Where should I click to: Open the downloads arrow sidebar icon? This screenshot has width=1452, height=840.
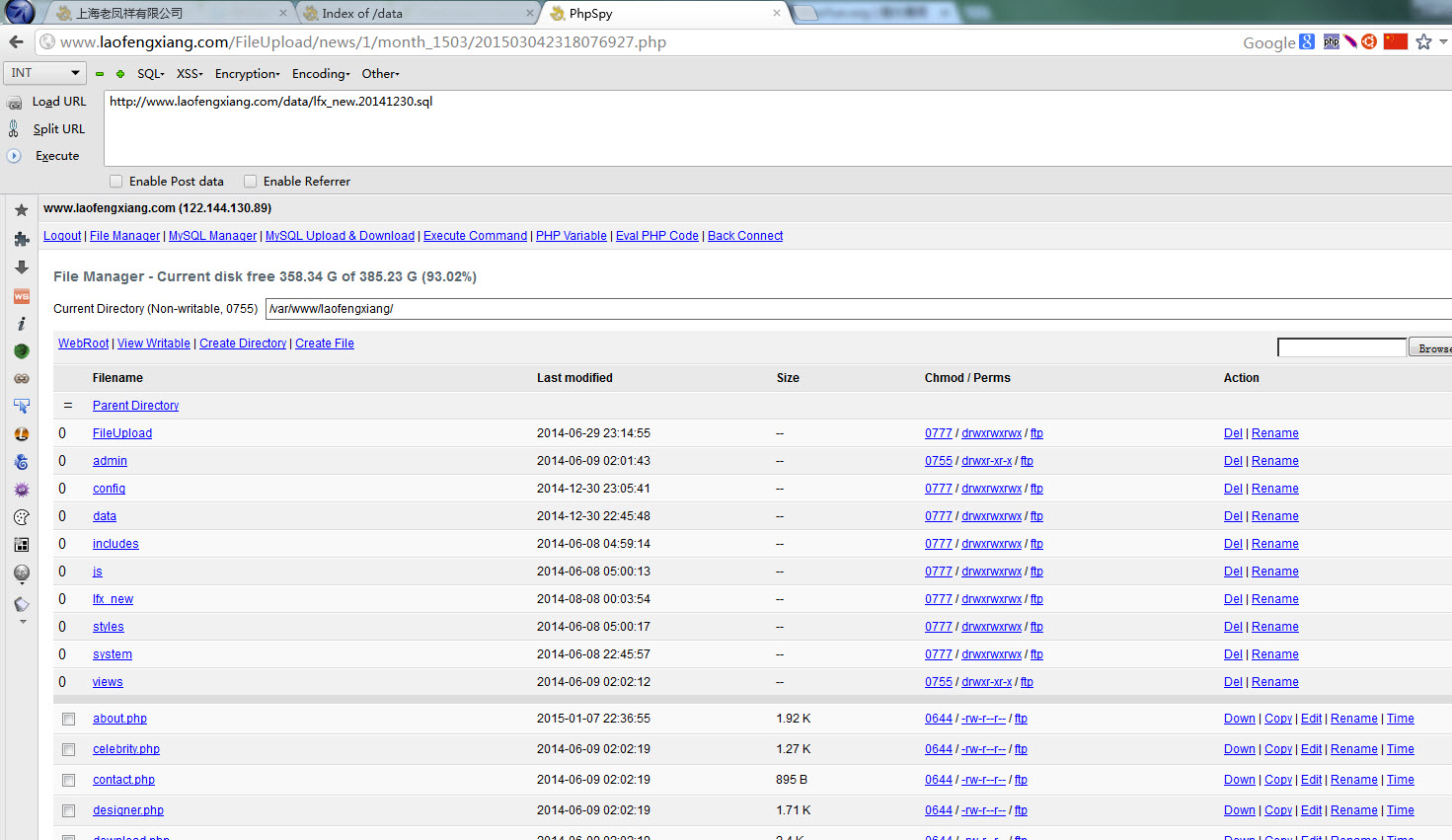tap(21, 267)
